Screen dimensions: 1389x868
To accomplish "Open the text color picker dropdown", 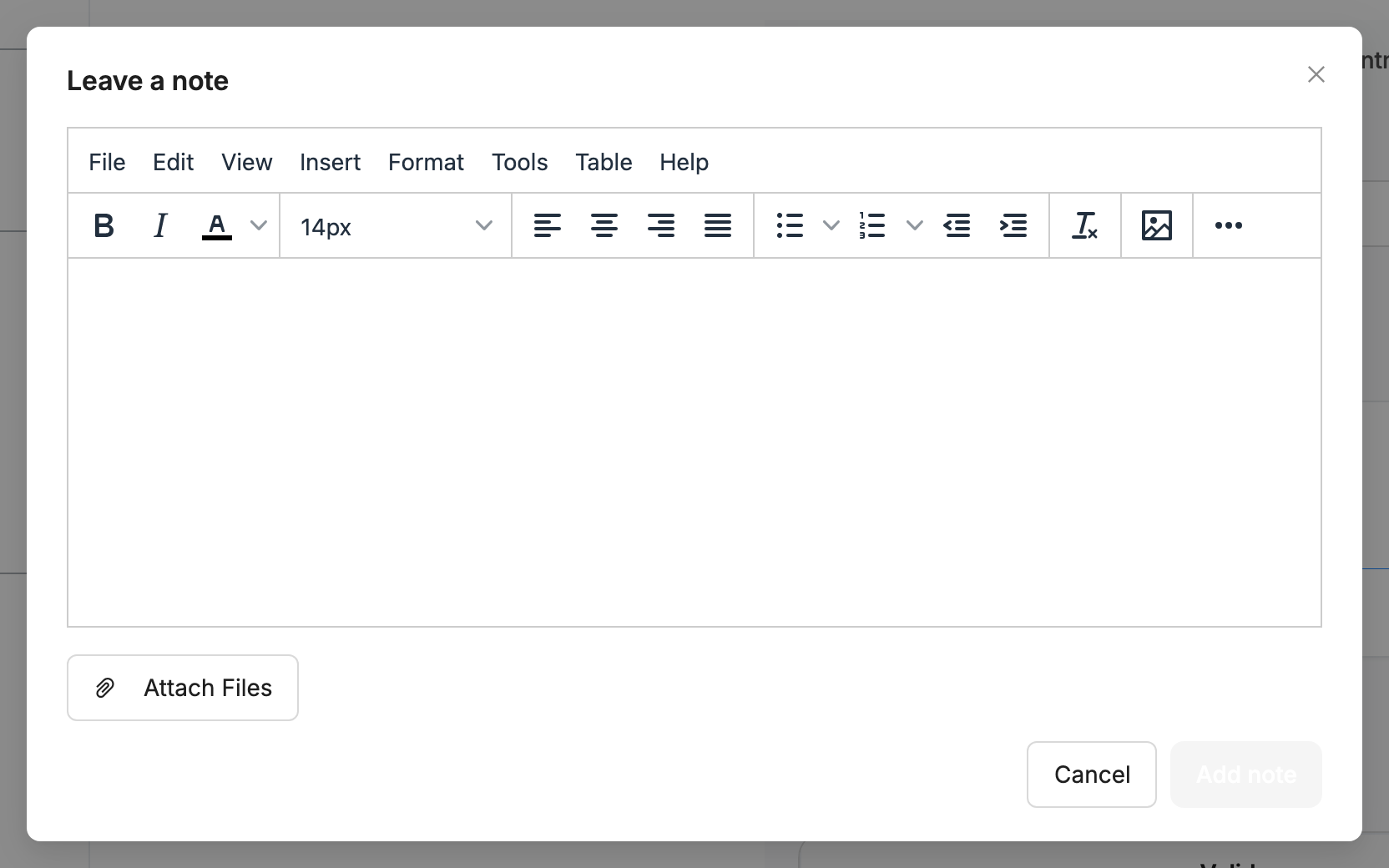I will 259,225.
